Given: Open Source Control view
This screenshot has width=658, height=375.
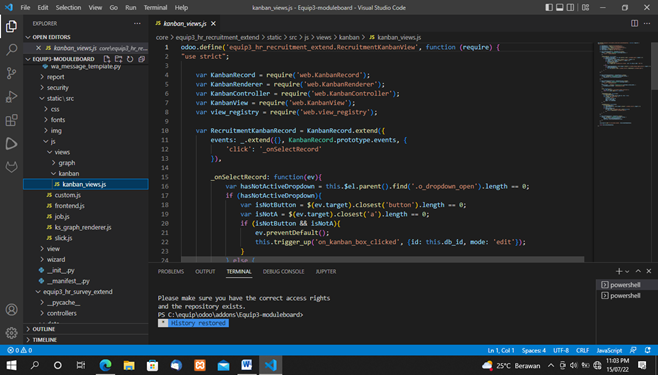Looking at the screenshot, I should [11, 73].
